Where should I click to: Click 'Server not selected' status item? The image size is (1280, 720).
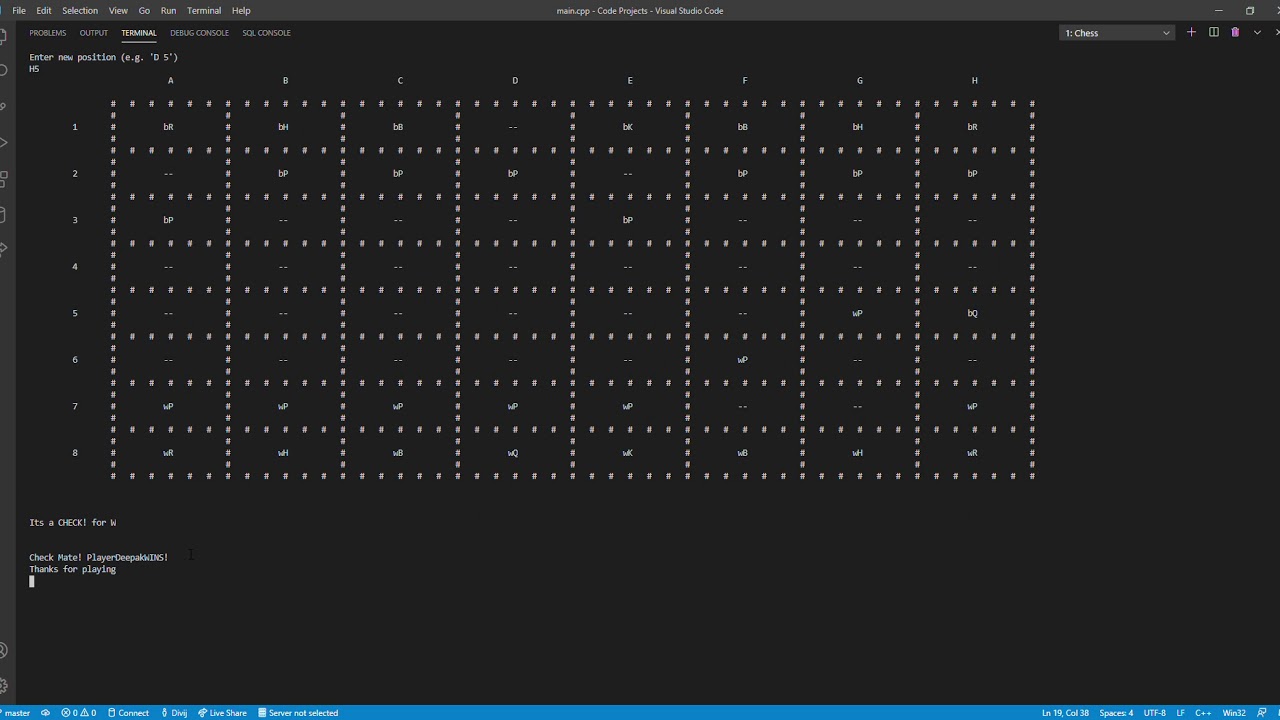298,713
